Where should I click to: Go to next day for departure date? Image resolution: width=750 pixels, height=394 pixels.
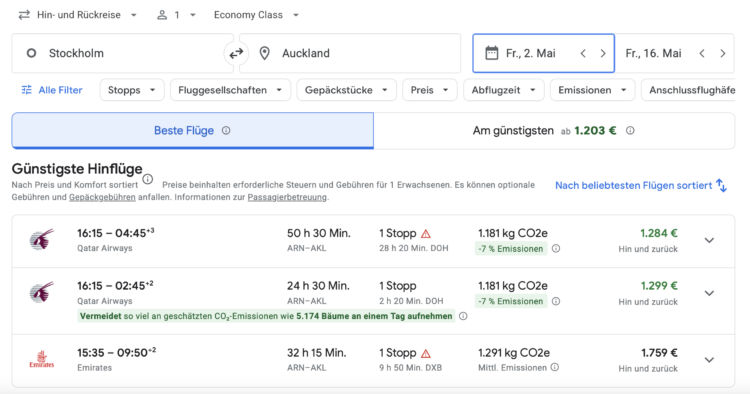[x=603, y=53]
